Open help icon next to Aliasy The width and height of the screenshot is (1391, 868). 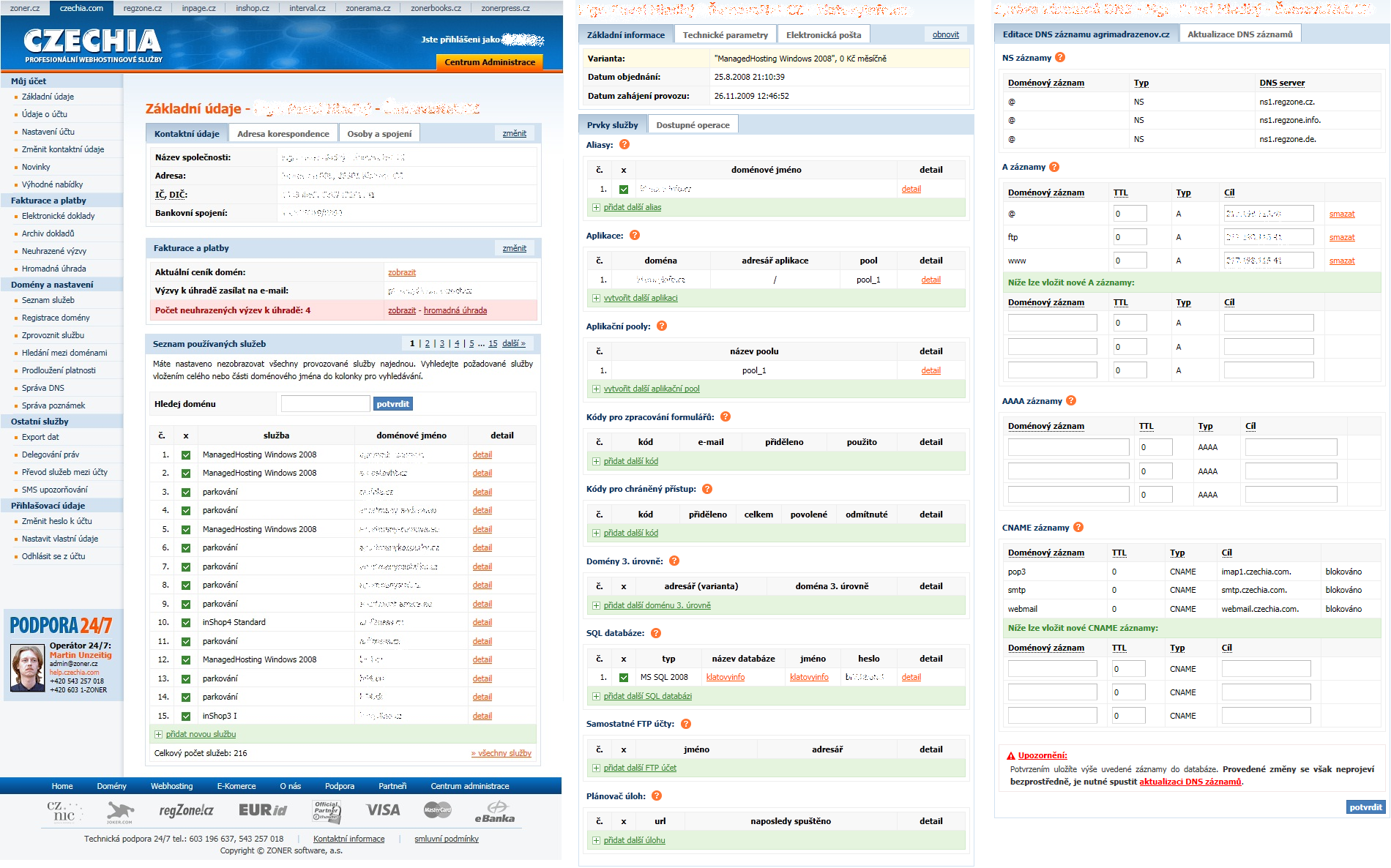[x=624, y=145]
